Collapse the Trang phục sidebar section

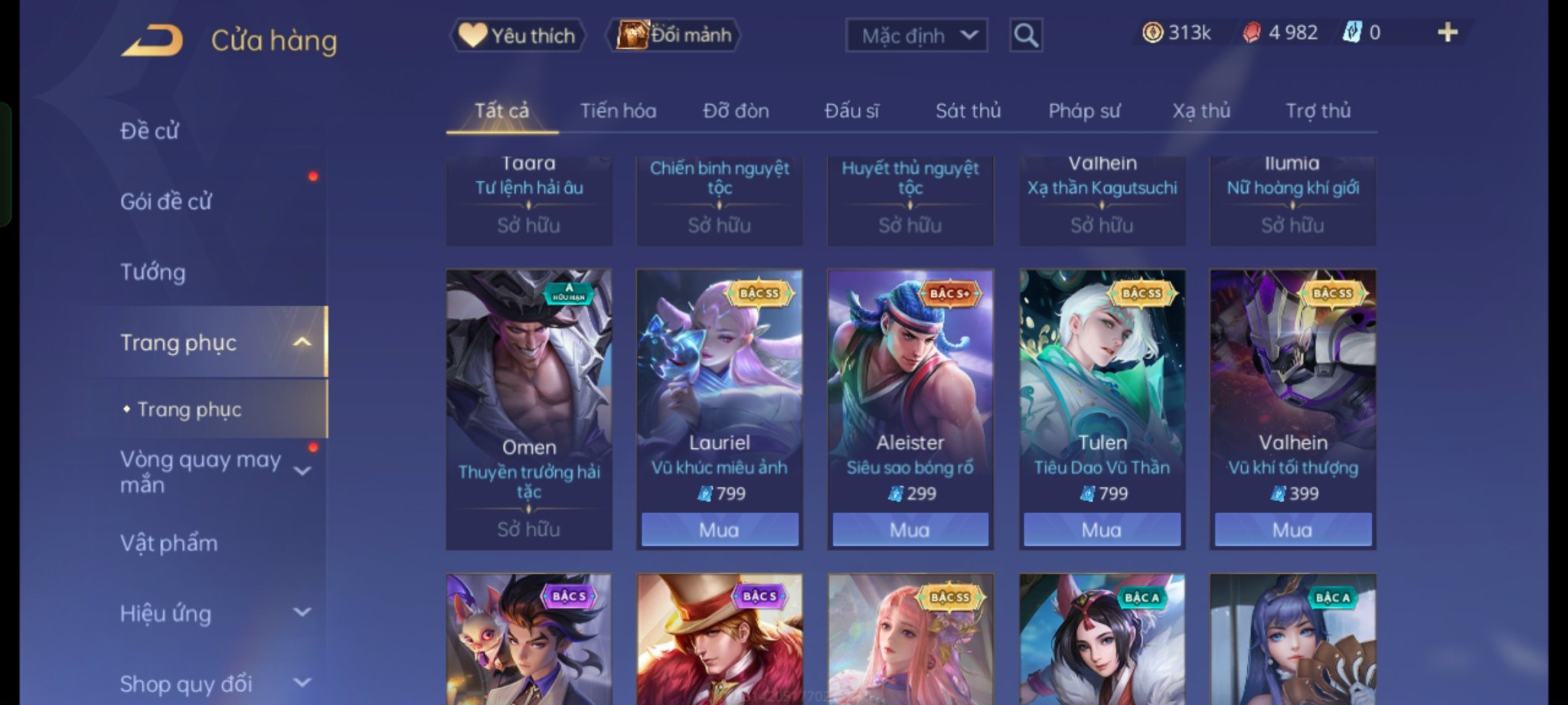(302, 342)
